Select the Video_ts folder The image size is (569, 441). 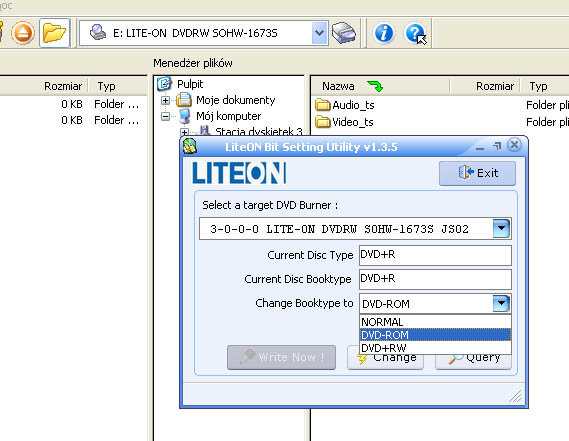353,122
